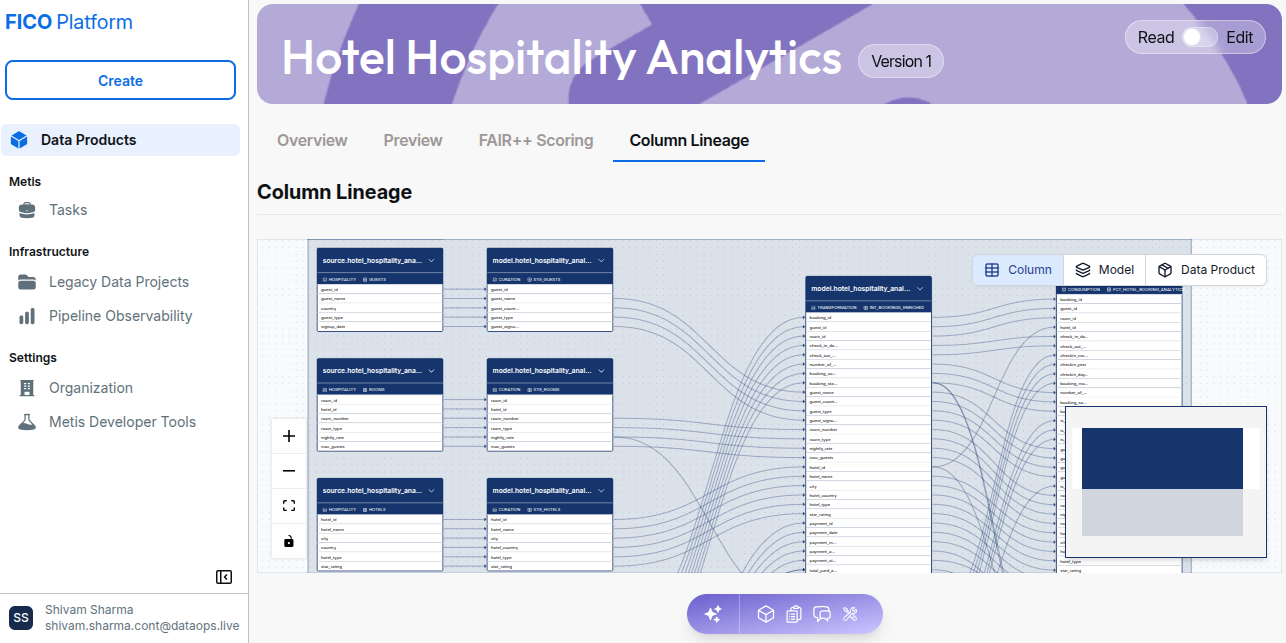Zoom in on the lineage graph
The width and height of the screenshot is (1286, 643).
click(289, 436)
